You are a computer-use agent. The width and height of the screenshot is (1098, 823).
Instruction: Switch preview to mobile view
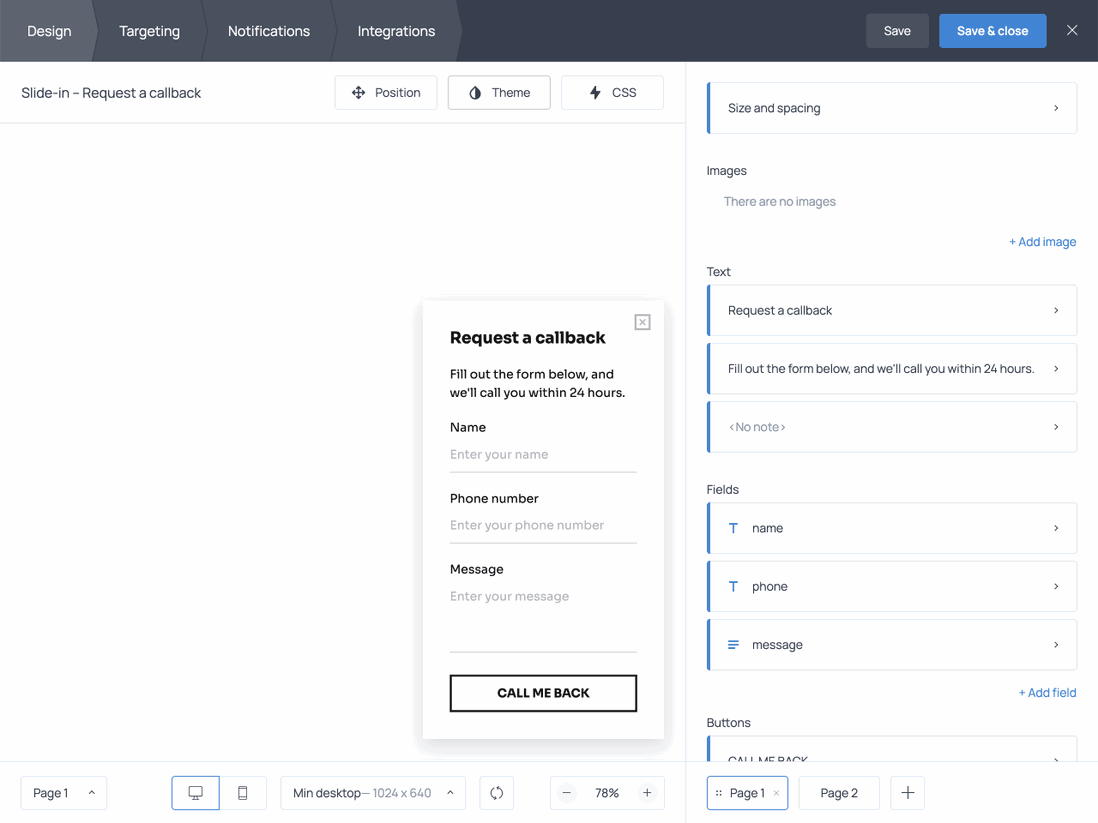pos(242,792)
